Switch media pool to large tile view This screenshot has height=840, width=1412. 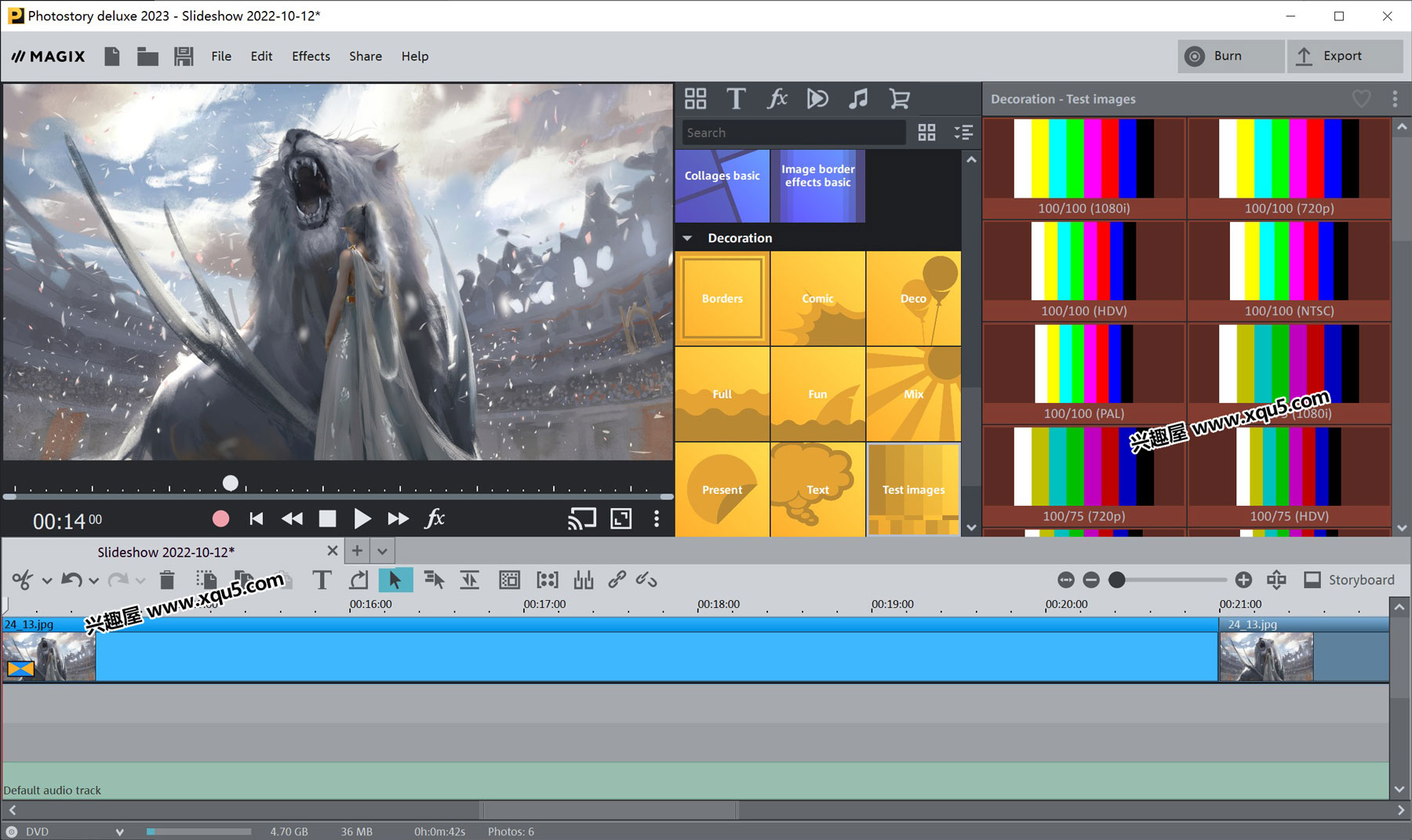coord(926,133)
